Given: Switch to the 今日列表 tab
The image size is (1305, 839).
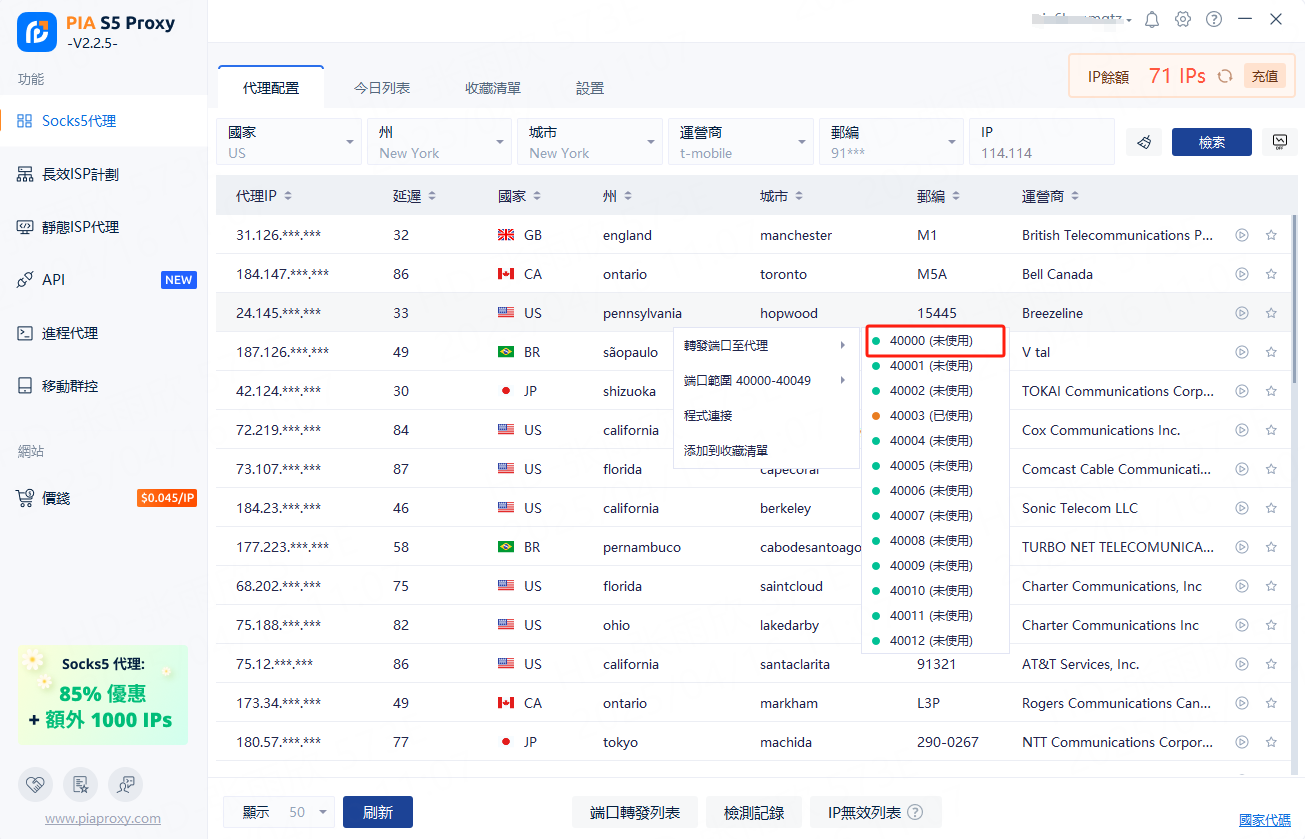Looking at the screenshot, I should tap(382, 88).
